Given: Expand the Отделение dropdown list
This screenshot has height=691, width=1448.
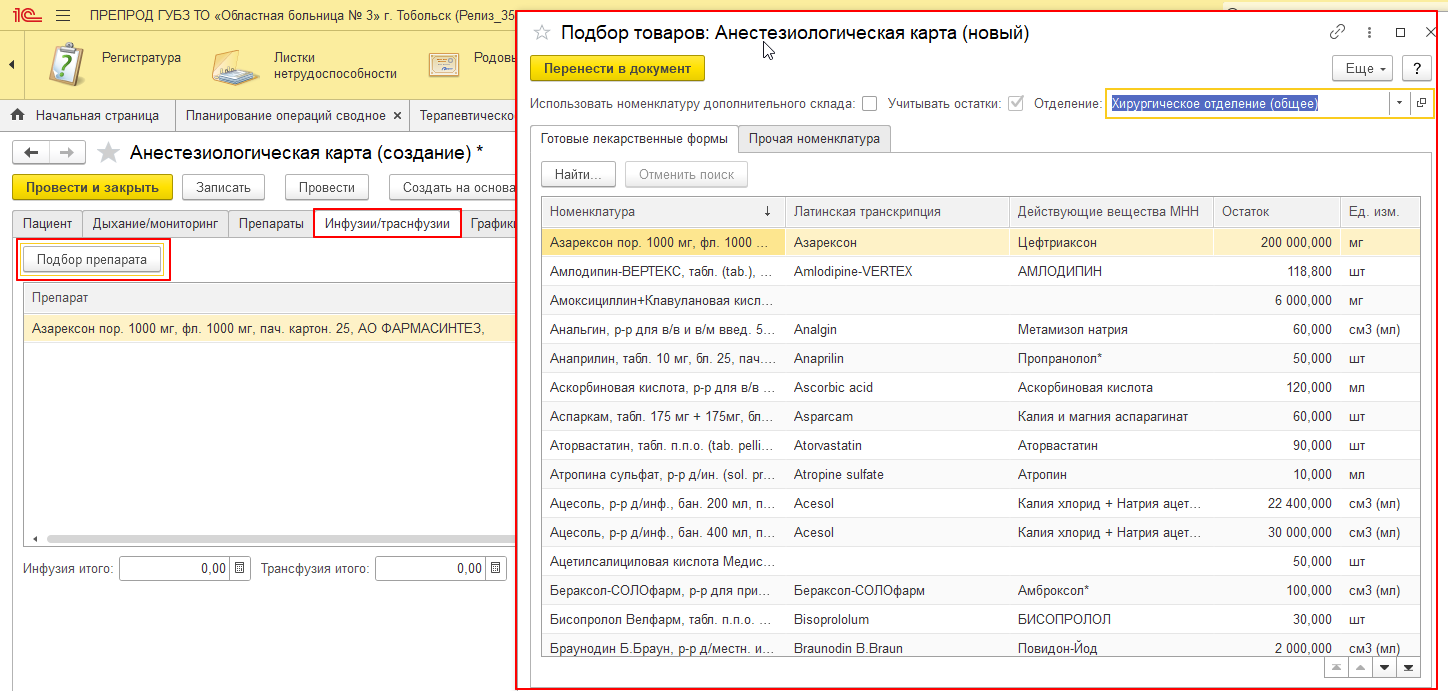Looking at the screenshot, I should click(x=1399, y=104).
